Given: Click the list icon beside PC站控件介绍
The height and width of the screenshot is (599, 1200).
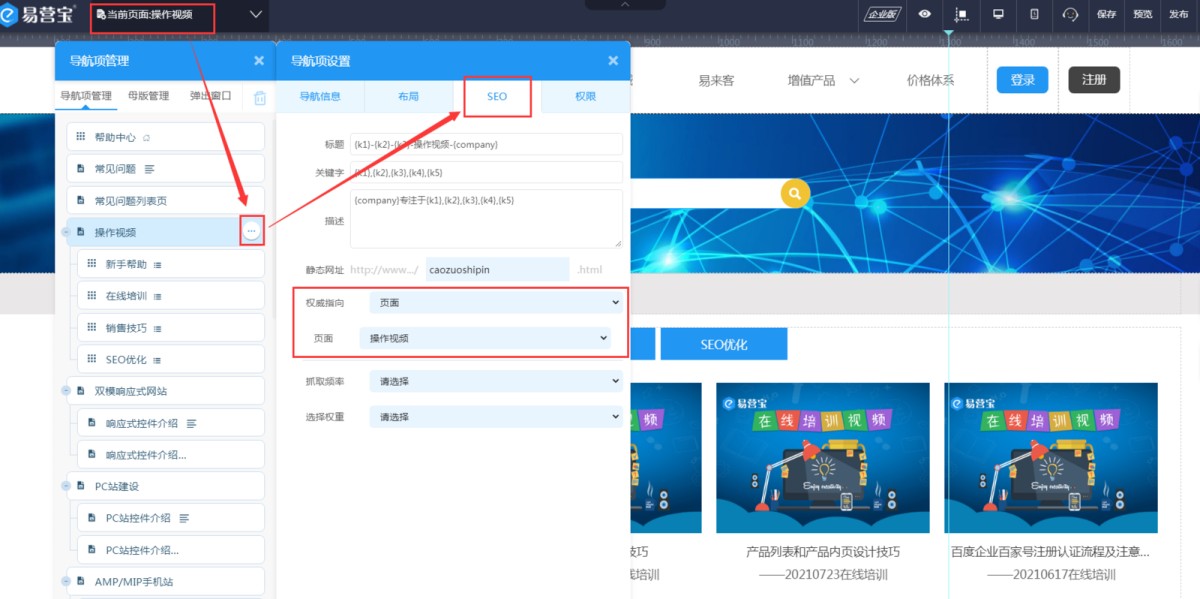Looking at the screenshot, I should pyautogui.click(x=184, y=518).
